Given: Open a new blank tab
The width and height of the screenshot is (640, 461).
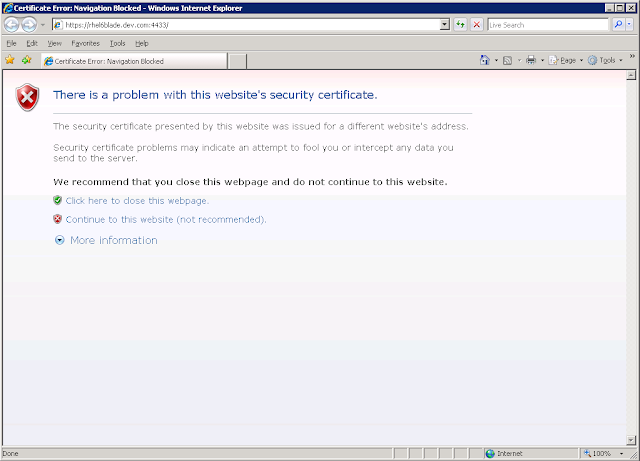Looking at the screenshot, I should click(x=237, y=61).
